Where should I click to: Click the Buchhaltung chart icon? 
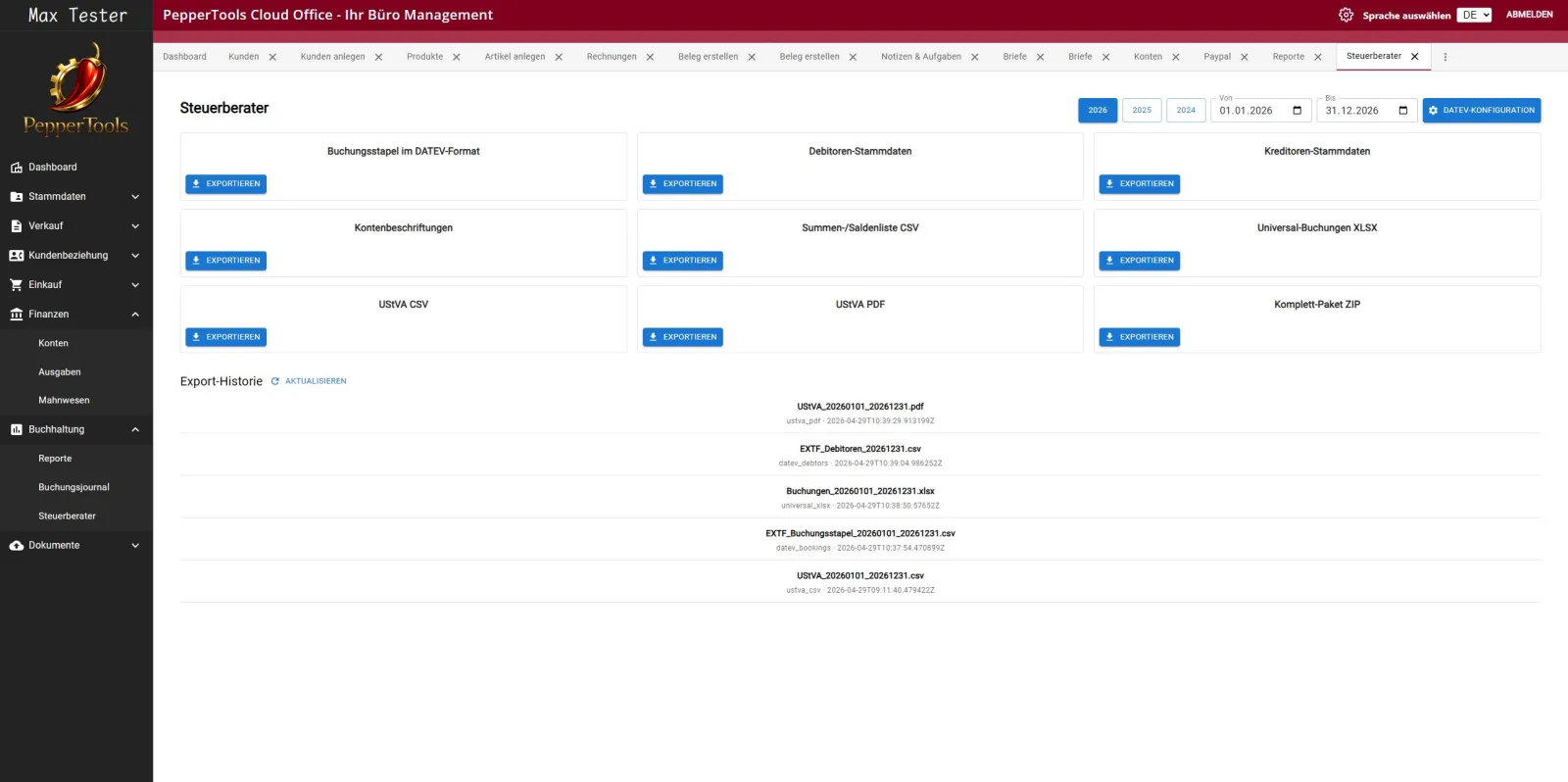(x=16, y=430)
